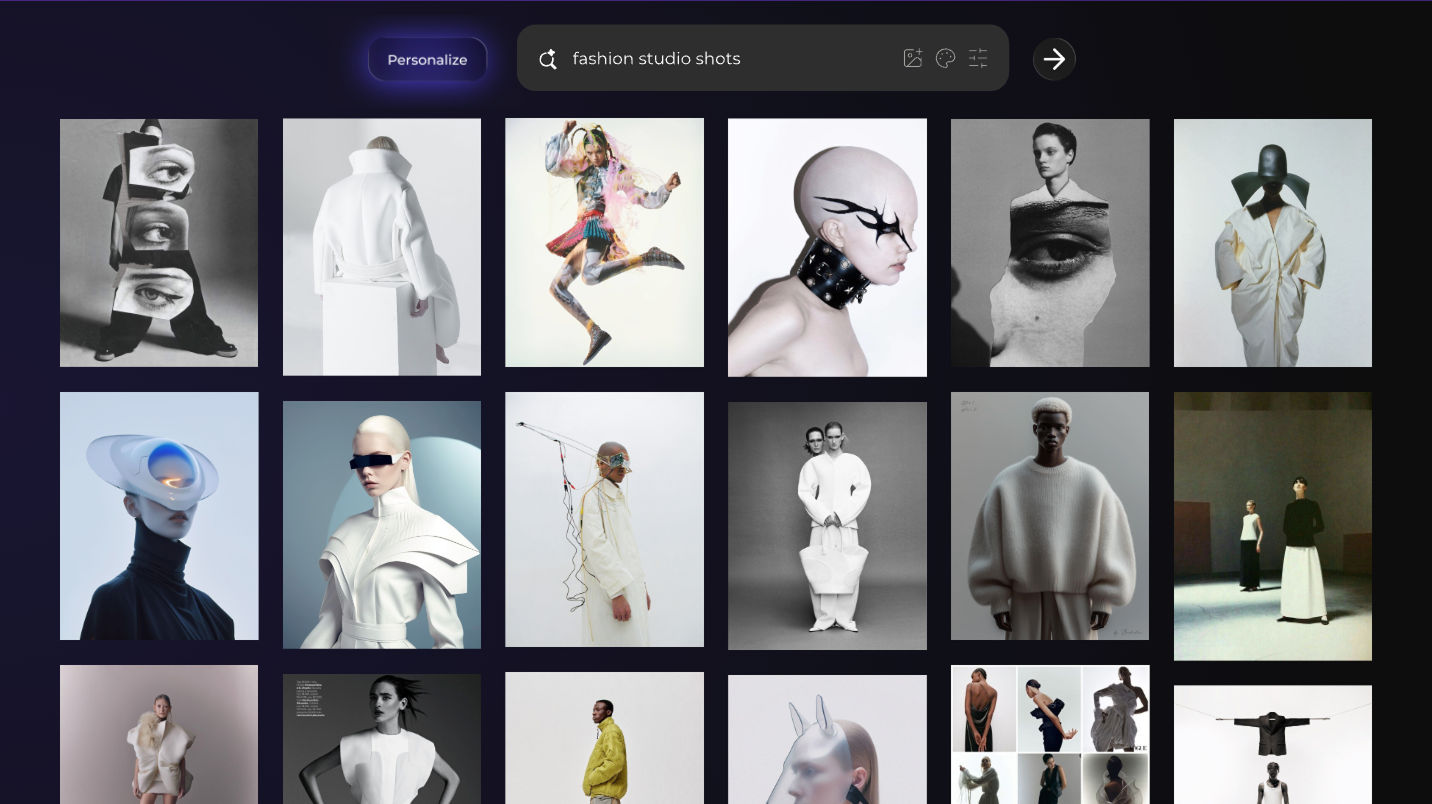Open the add image reference icon
This screenshot has width=1432, height=804.
coord(912,58)
